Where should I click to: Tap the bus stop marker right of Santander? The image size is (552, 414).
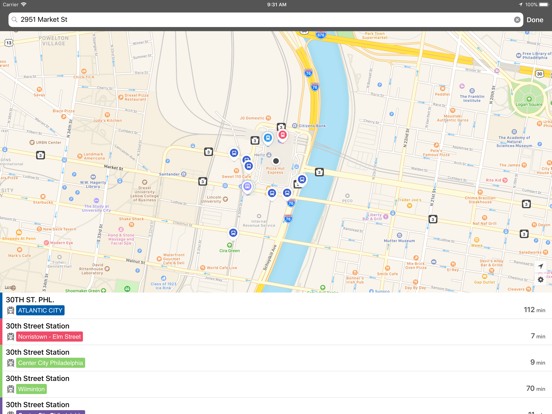pos(202,182)
